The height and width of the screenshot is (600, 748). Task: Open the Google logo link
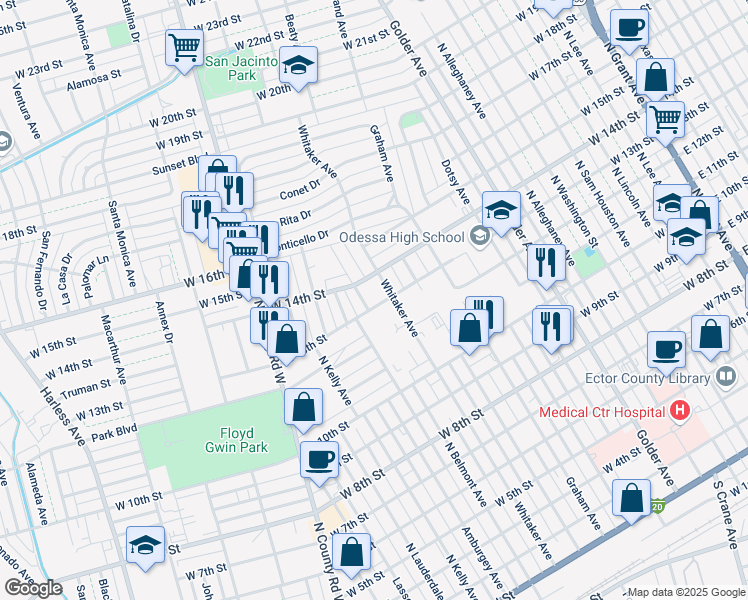coord(33,589)
